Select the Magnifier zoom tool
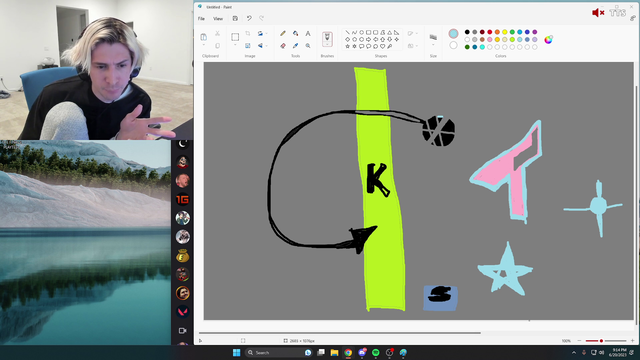This screenshot has width=640, height=360. [308, 46]
